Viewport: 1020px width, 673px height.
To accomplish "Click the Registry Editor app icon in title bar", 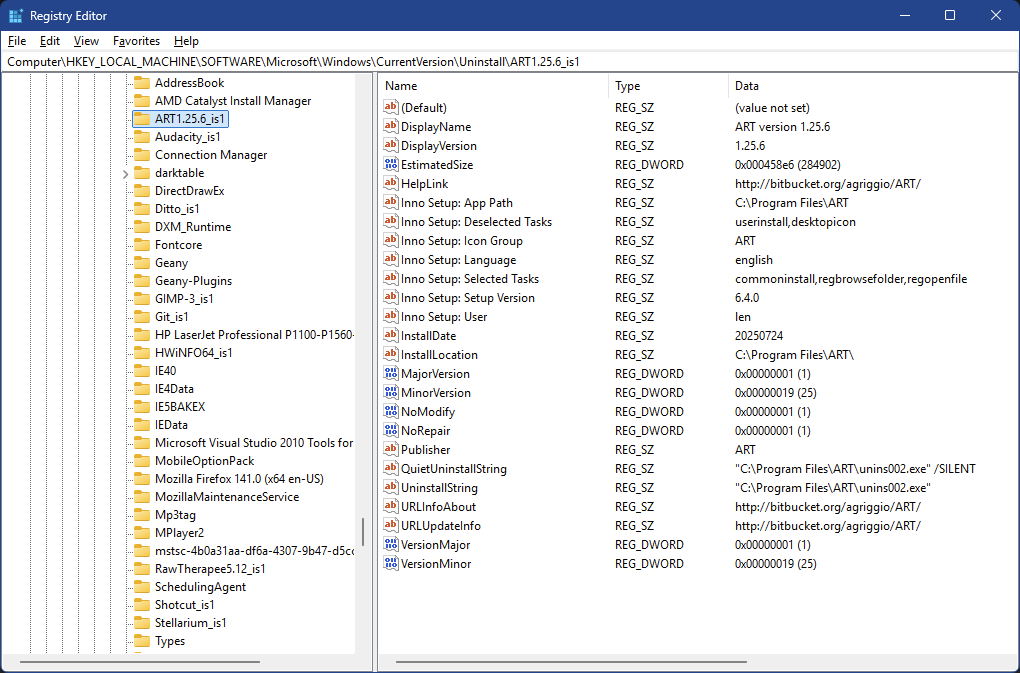I will tap(16, 16).
